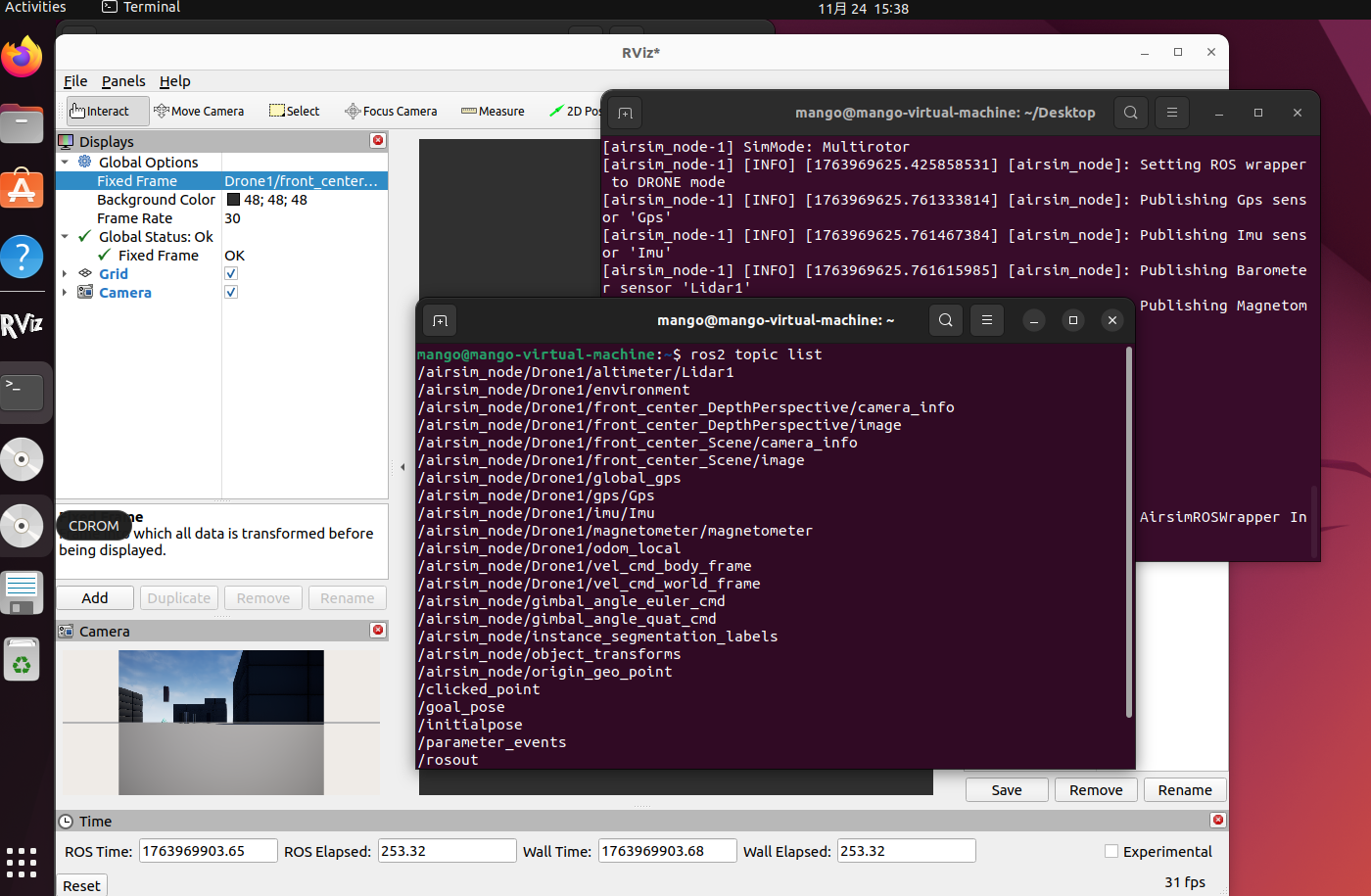Viewport: 1371px width, 896px height.
Task: Open the Trash in the dock
Action: coord(22,660)
